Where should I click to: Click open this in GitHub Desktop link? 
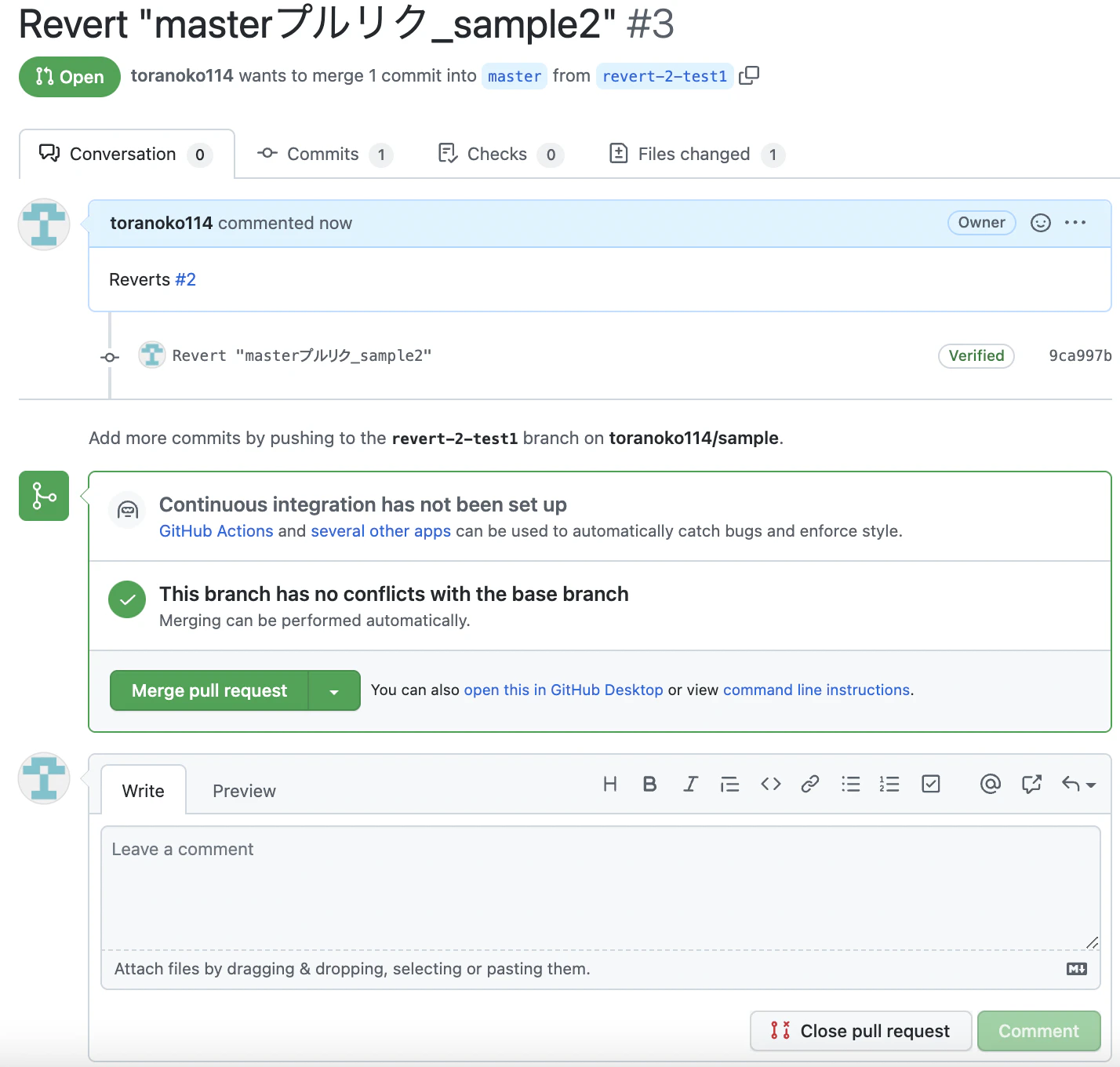(564, 690)
